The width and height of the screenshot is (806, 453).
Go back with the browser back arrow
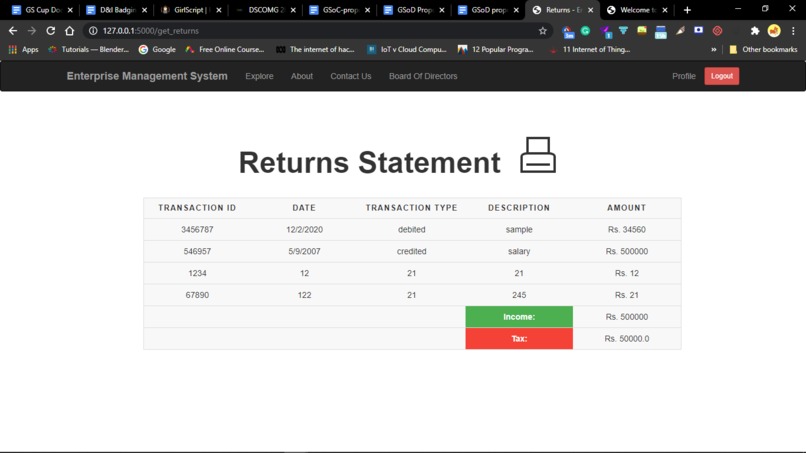(13, 31)
